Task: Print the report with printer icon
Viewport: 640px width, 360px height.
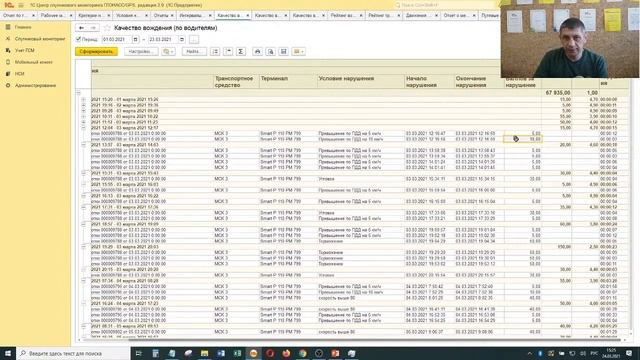Action: tap(257, 51)
